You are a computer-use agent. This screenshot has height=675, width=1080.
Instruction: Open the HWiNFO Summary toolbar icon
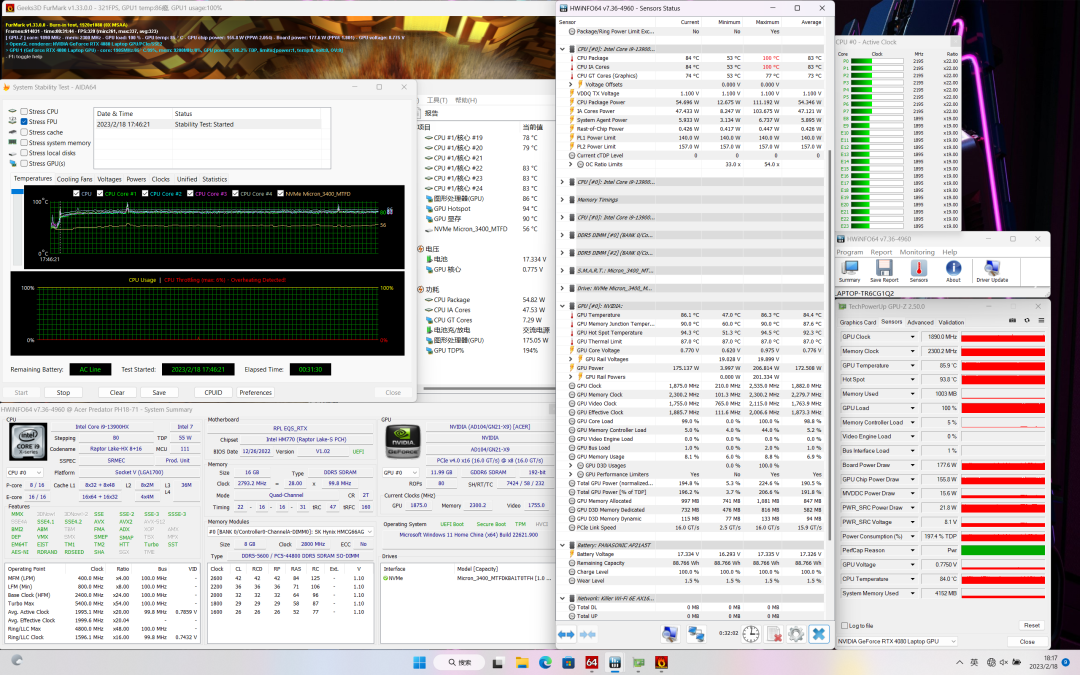pos(849,269)
